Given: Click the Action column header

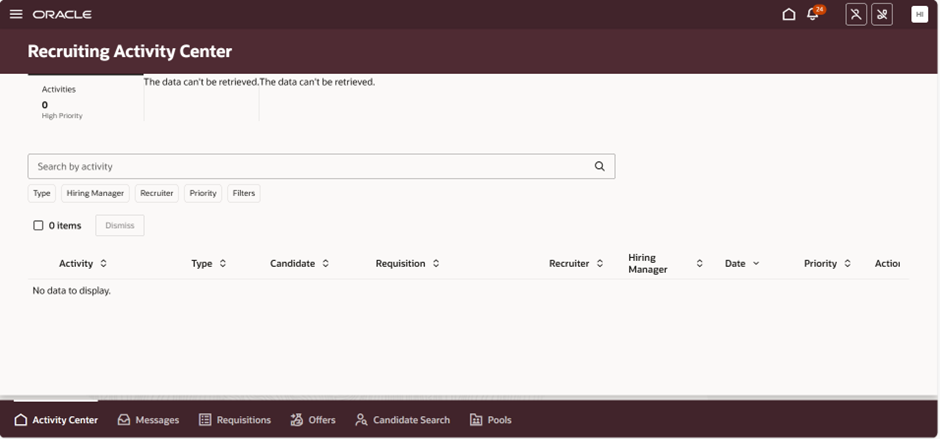Looking at the screenshot, I should 887,263.
